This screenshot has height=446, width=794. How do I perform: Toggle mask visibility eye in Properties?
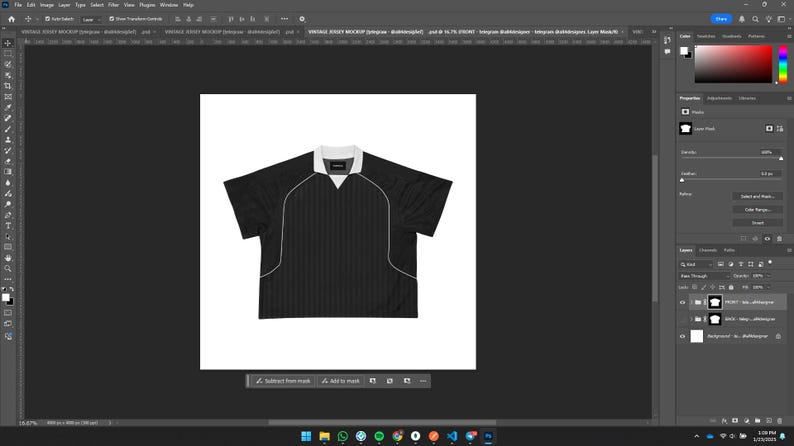[767, 238]
